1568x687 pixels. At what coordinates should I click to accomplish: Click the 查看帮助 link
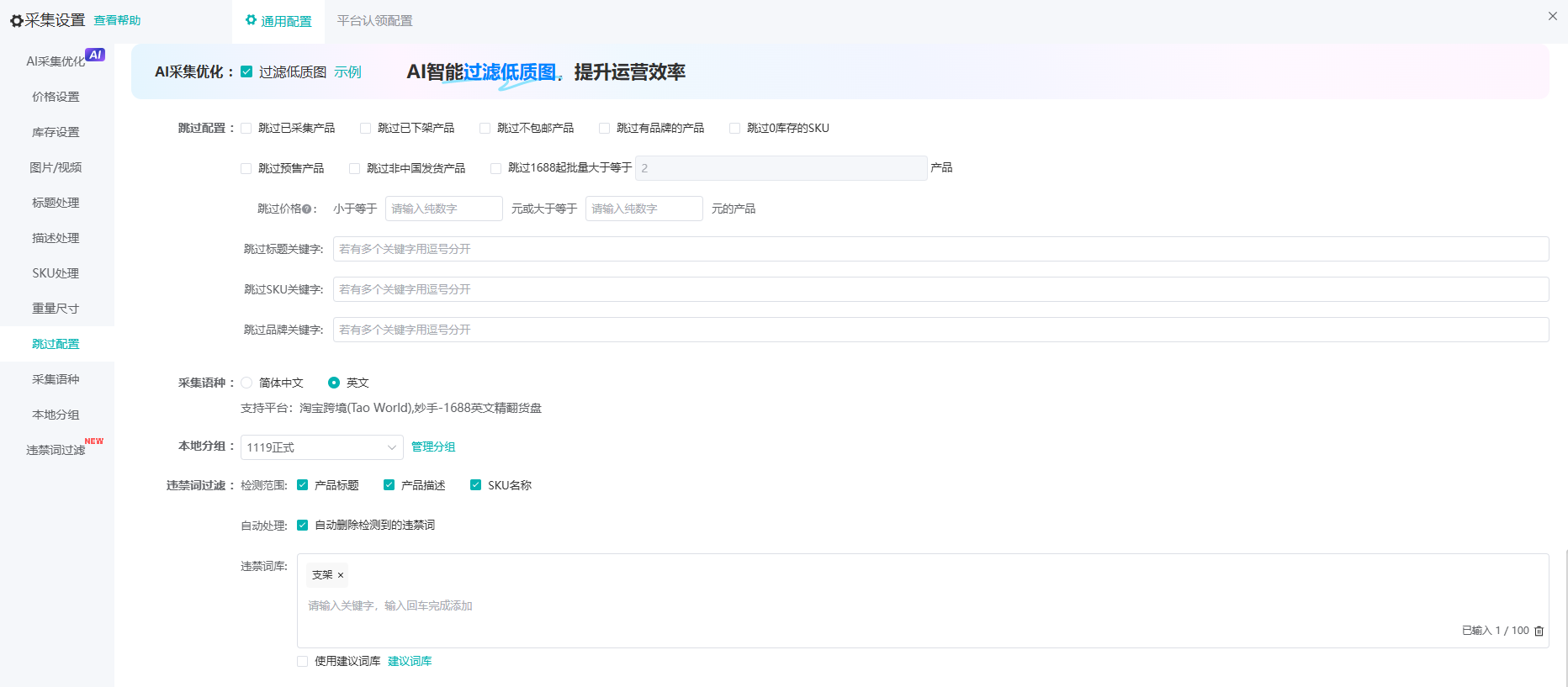point(117,20)
